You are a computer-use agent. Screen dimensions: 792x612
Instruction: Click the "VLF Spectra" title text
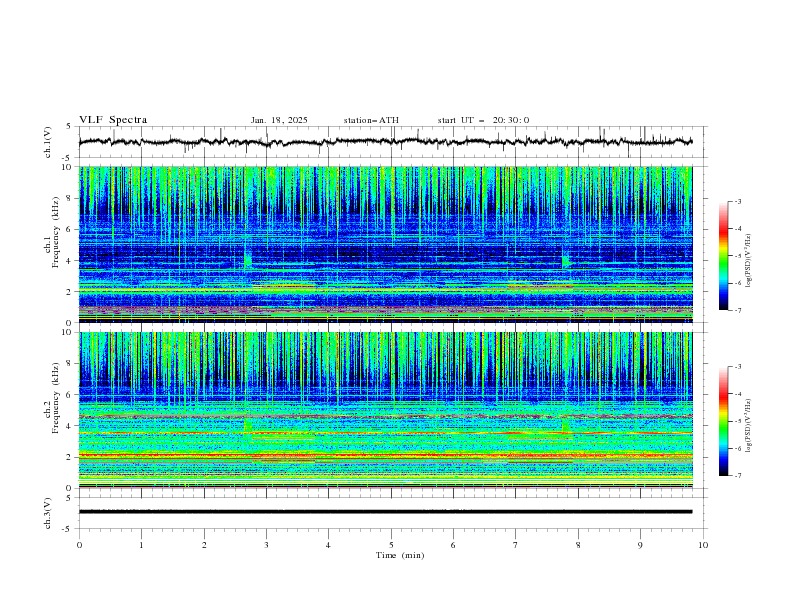click(113, 120)
